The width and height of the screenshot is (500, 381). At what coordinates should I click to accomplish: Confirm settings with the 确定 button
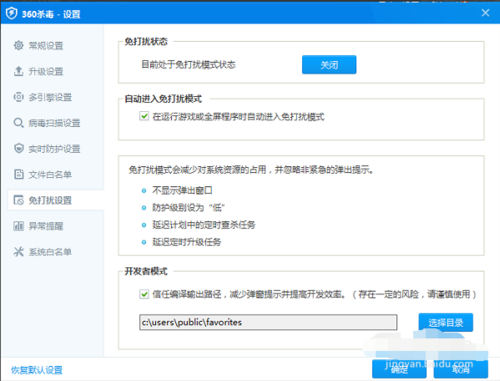(399, 369)
